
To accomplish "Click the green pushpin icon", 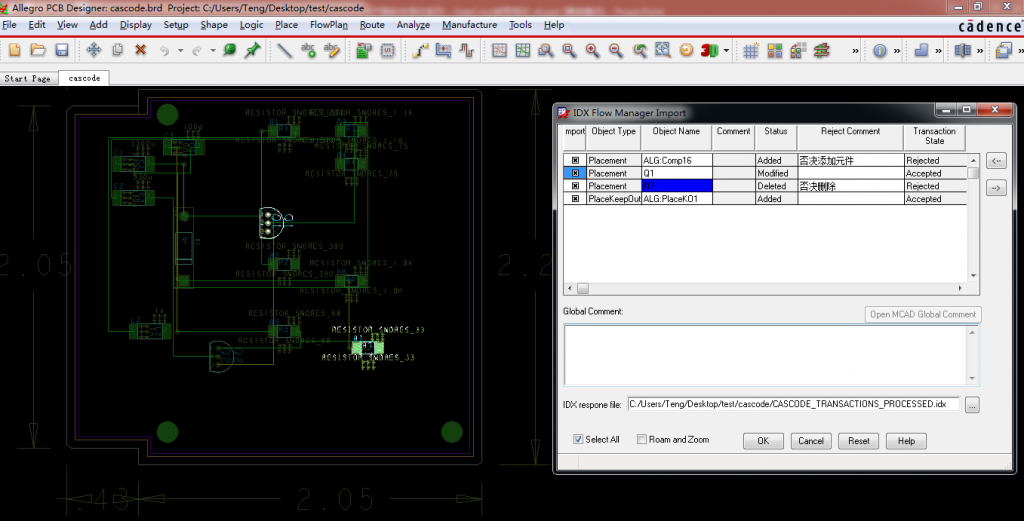I will pos(252,50).
